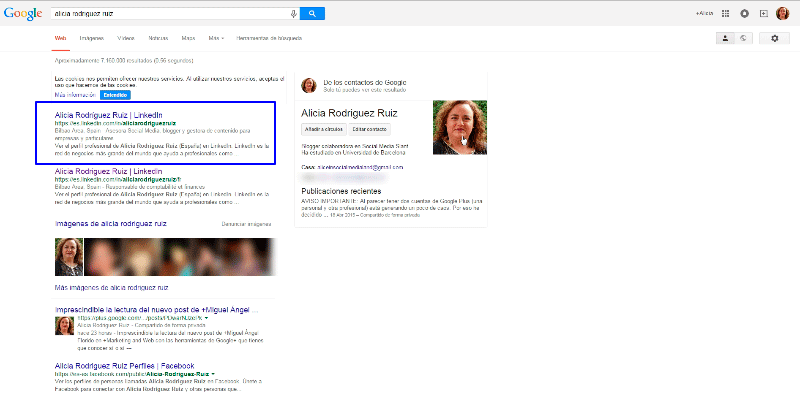Viewport: 800px width, 404px height.
Task: Click Añadir a círculos button
Action: tap(321, 130)
